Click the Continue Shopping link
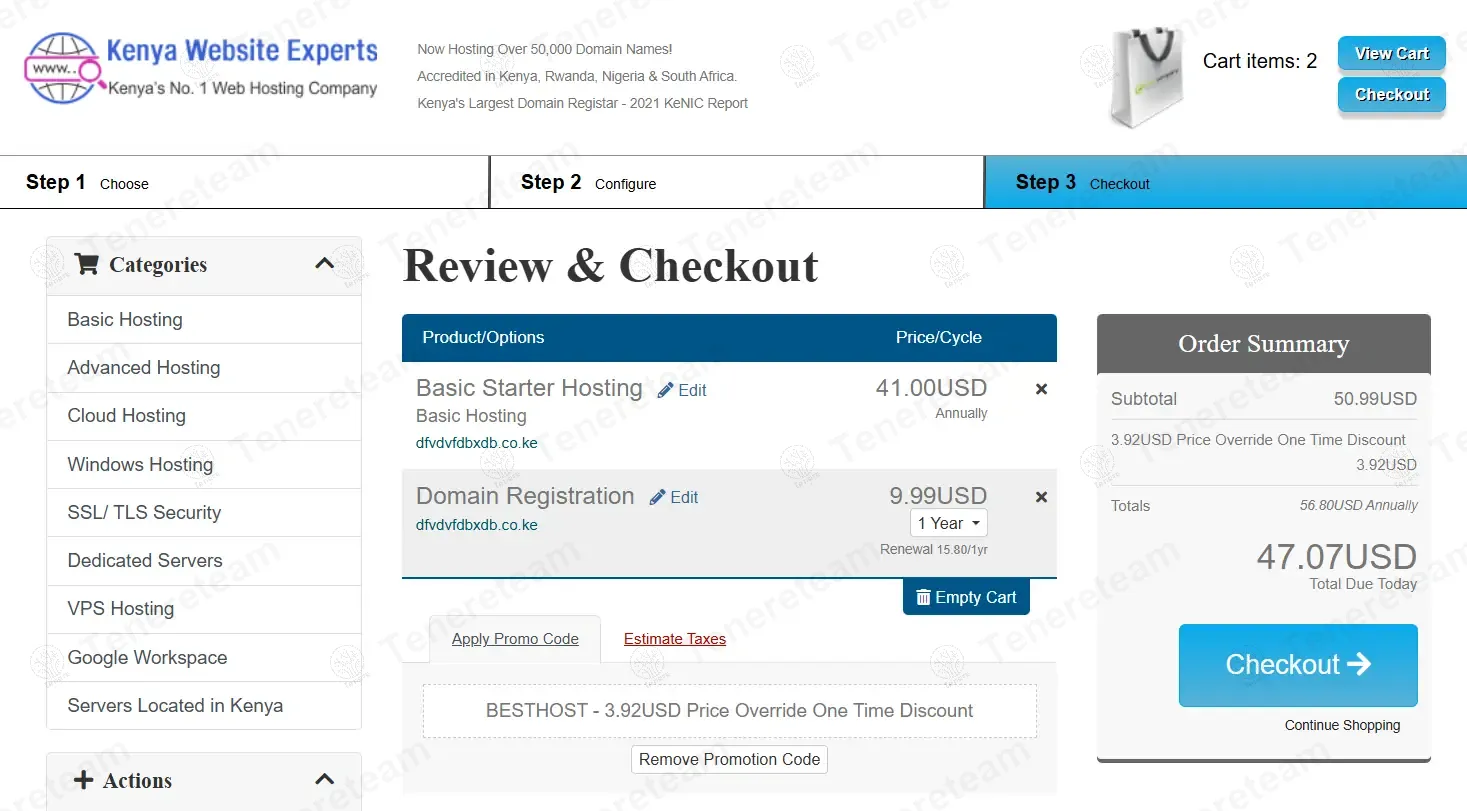 (1342, 725)
